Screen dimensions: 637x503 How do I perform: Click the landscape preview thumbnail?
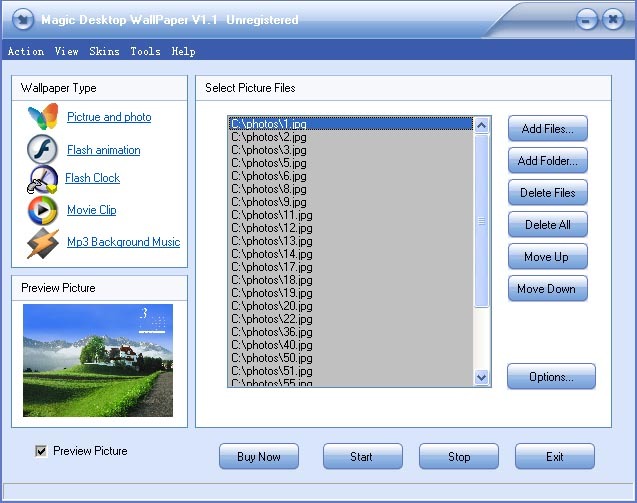98,360
